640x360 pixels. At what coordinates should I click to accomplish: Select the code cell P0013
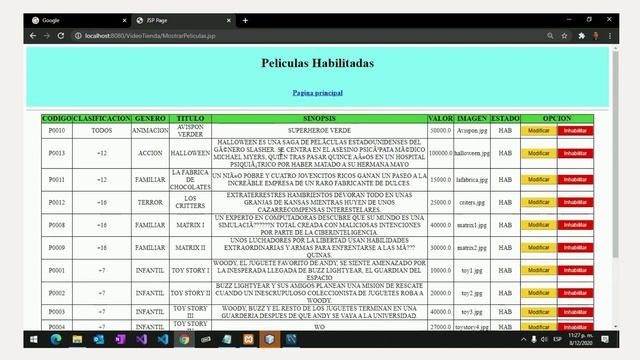coord(57,153)
